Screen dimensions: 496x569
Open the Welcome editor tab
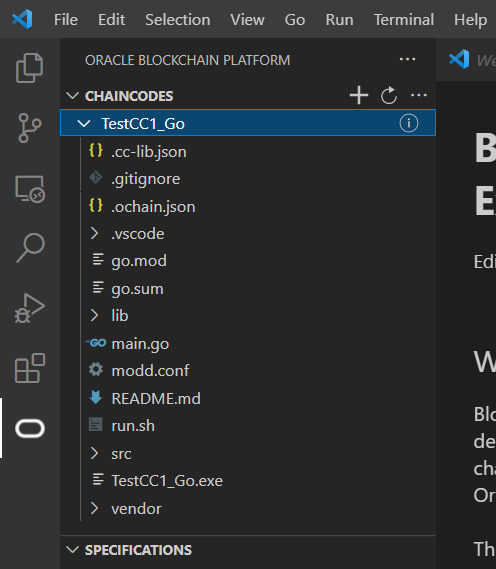472,60
